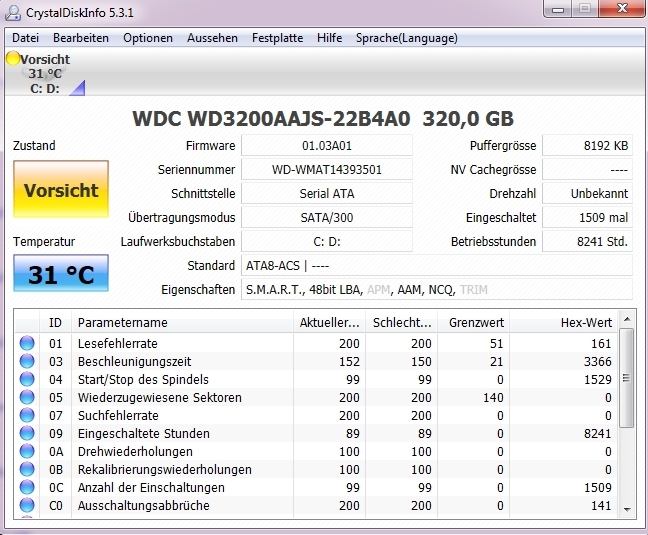Select the Lesefehlerrate parameter row

point(317,343)
